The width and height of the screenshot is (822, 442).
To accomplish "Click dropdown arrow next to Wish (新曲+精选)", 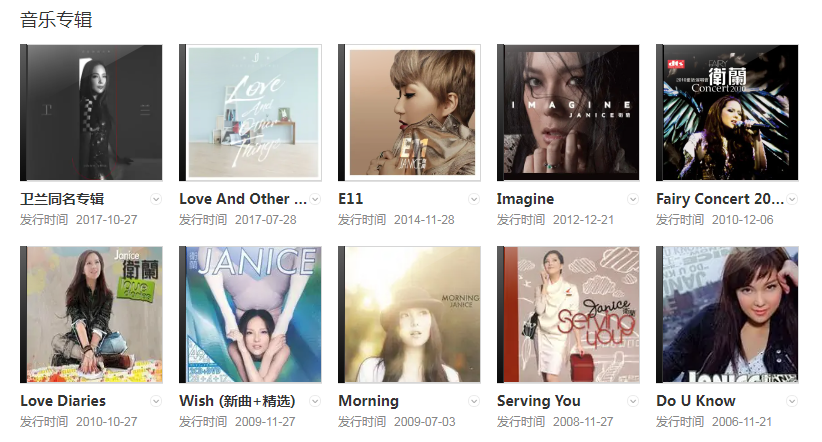I will 315,401.
